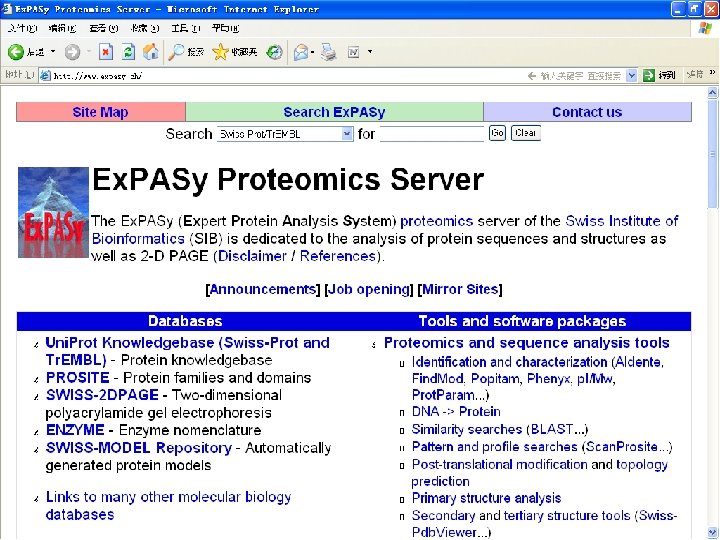Viewport: 720px width, 540px height.
Task: Open the SWISS-MODEL Repository link
Action: tap(139, 448)
